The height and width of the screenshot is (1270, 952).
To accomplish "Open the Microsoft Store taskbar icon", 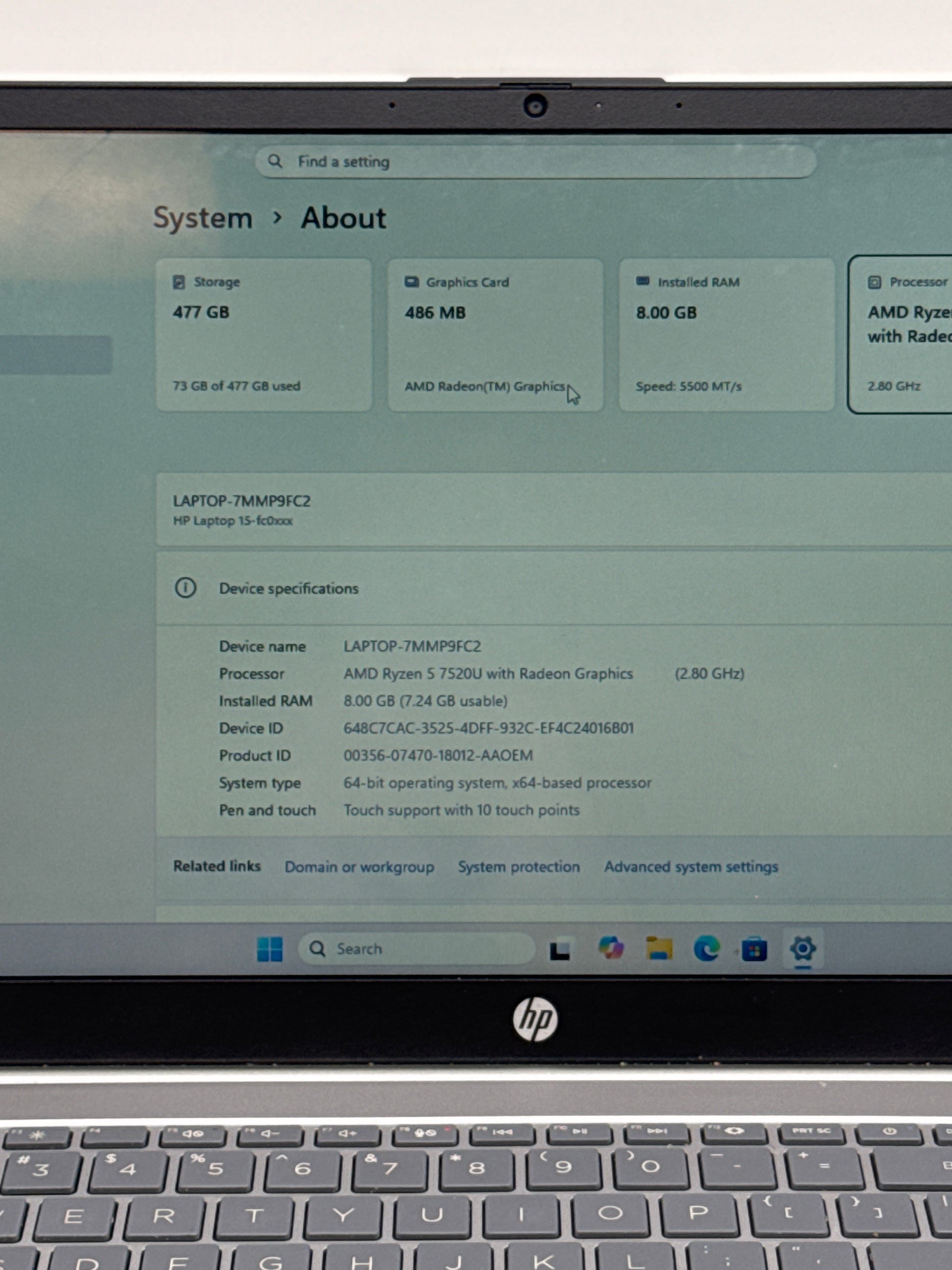I will point(754,949).
